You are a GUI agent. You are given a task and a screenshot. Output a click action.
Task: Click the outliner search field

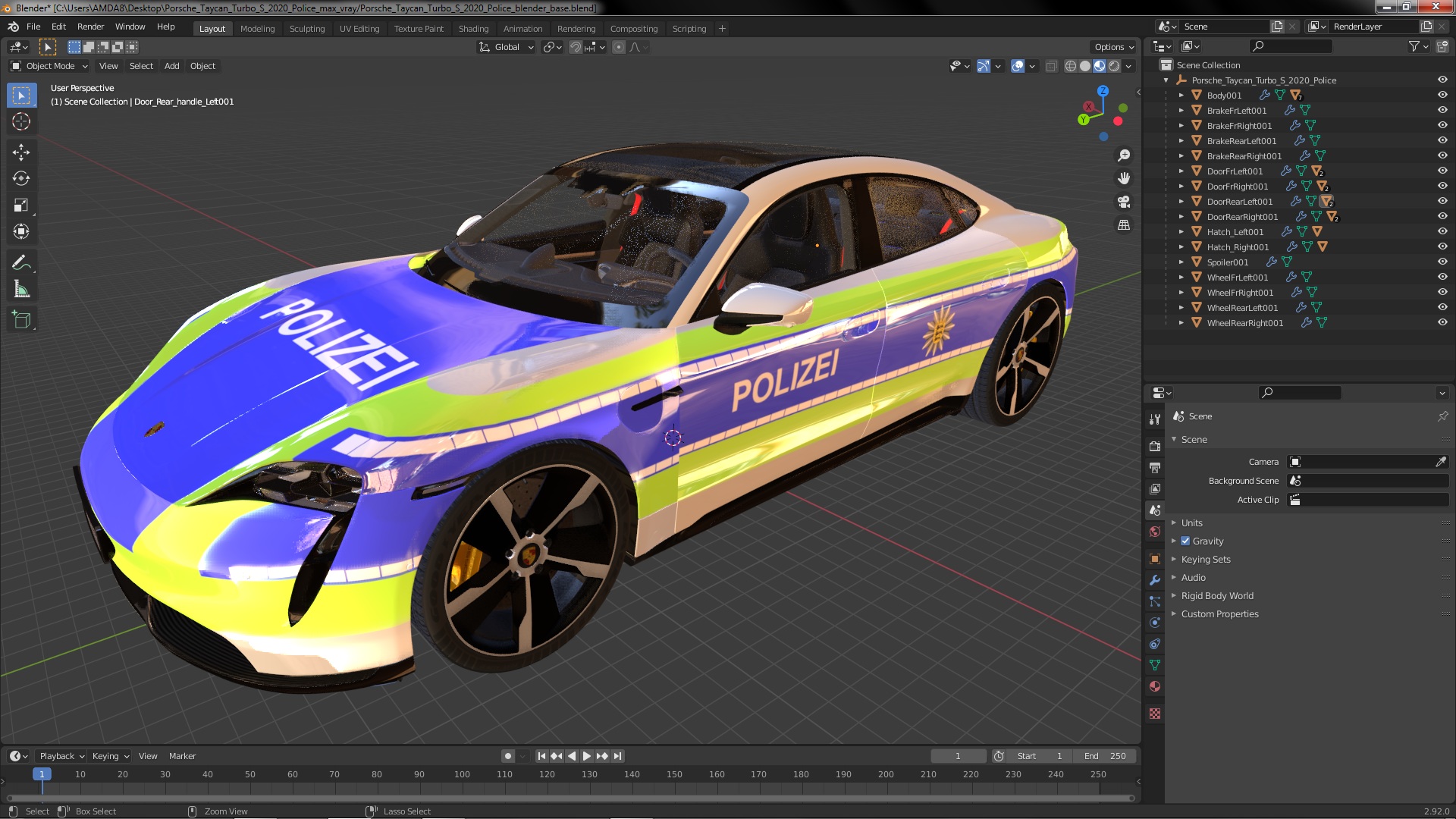click(1290, 46)
